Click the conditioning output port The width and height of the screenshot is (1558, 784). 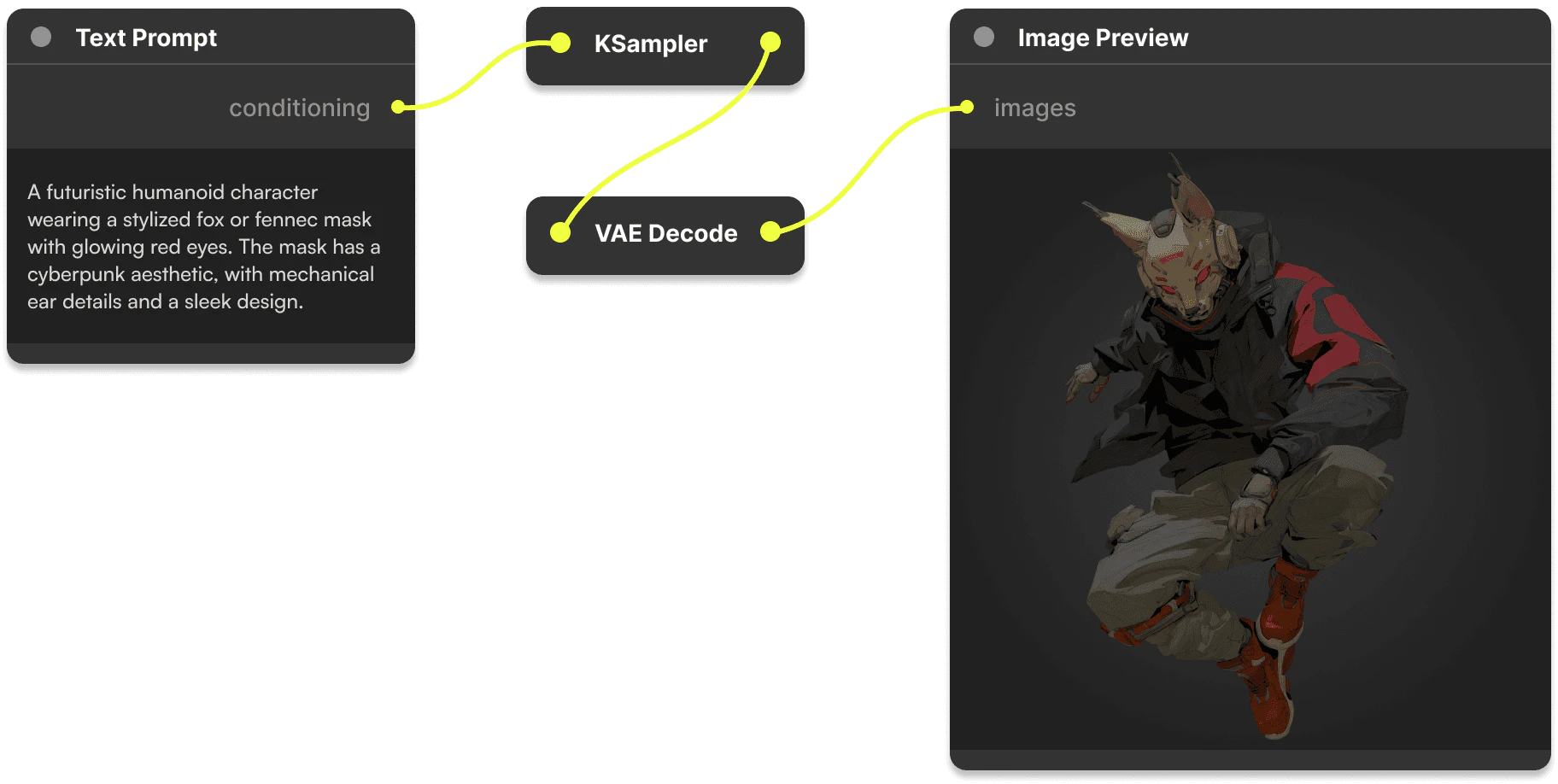click(x=398, y=107)
